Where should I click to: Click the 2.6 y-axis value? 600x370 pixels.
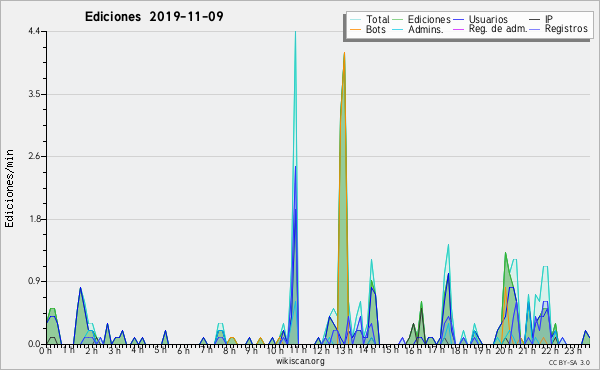coord(34,156)
